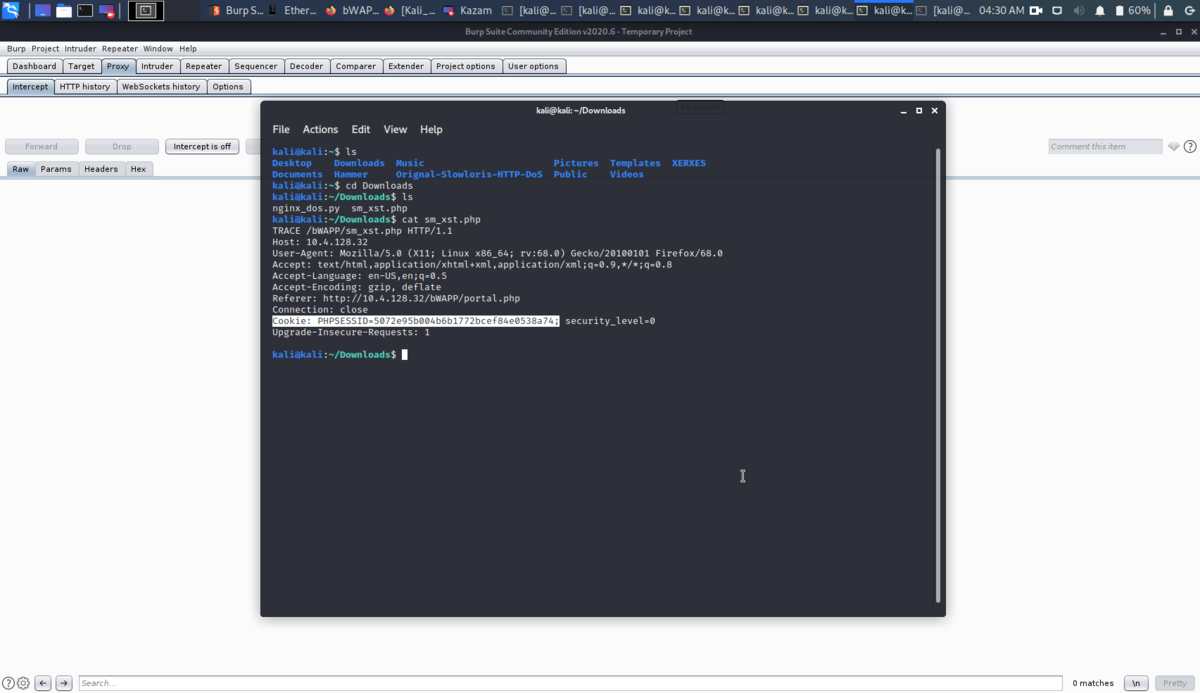Go to next search match arrow
This screenshot has width=1200, height=693.
coord(64,683)
